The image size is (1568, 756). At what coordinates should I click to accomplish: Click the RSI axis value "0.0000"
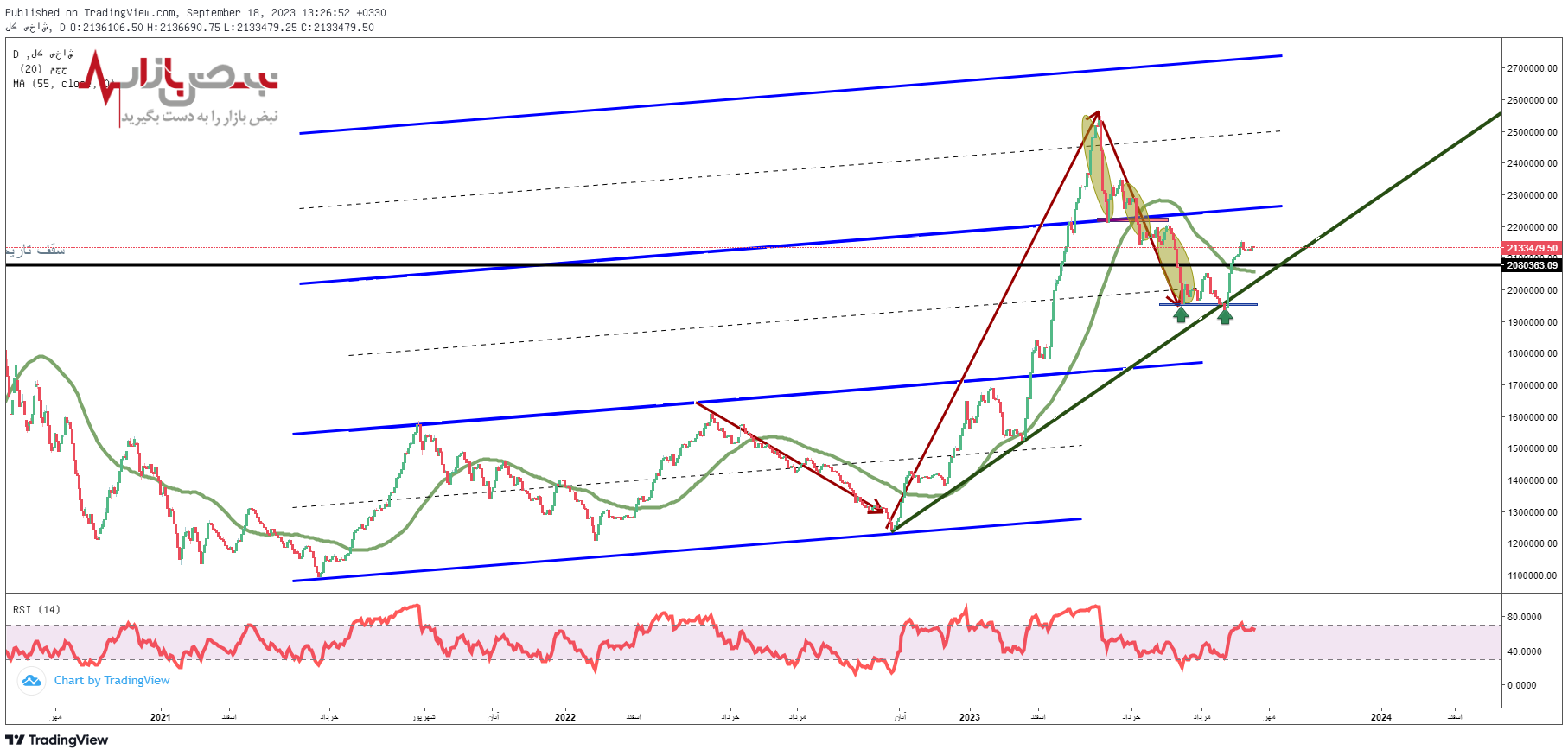(1524, 685)
